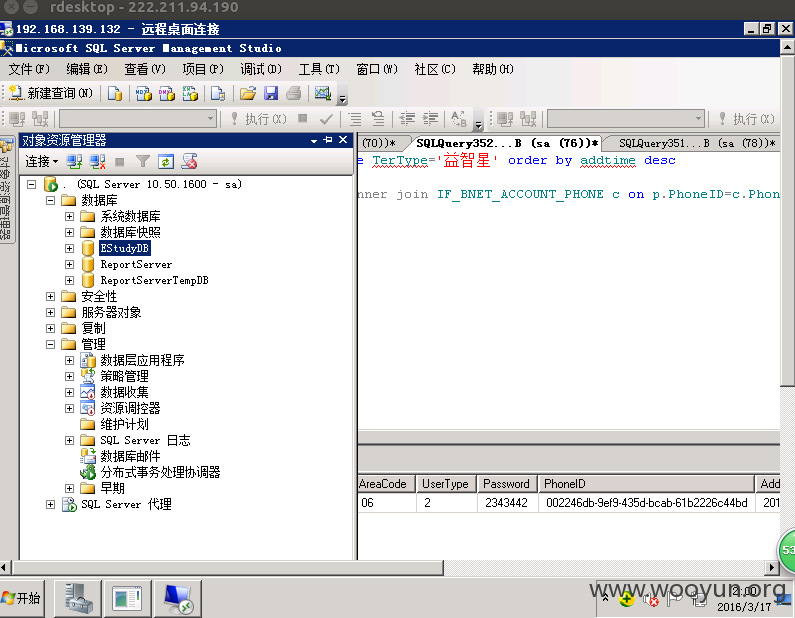Click the new file icon beside 新建查询
This screenshot has width=795, height=618.
tap(115, 93)
